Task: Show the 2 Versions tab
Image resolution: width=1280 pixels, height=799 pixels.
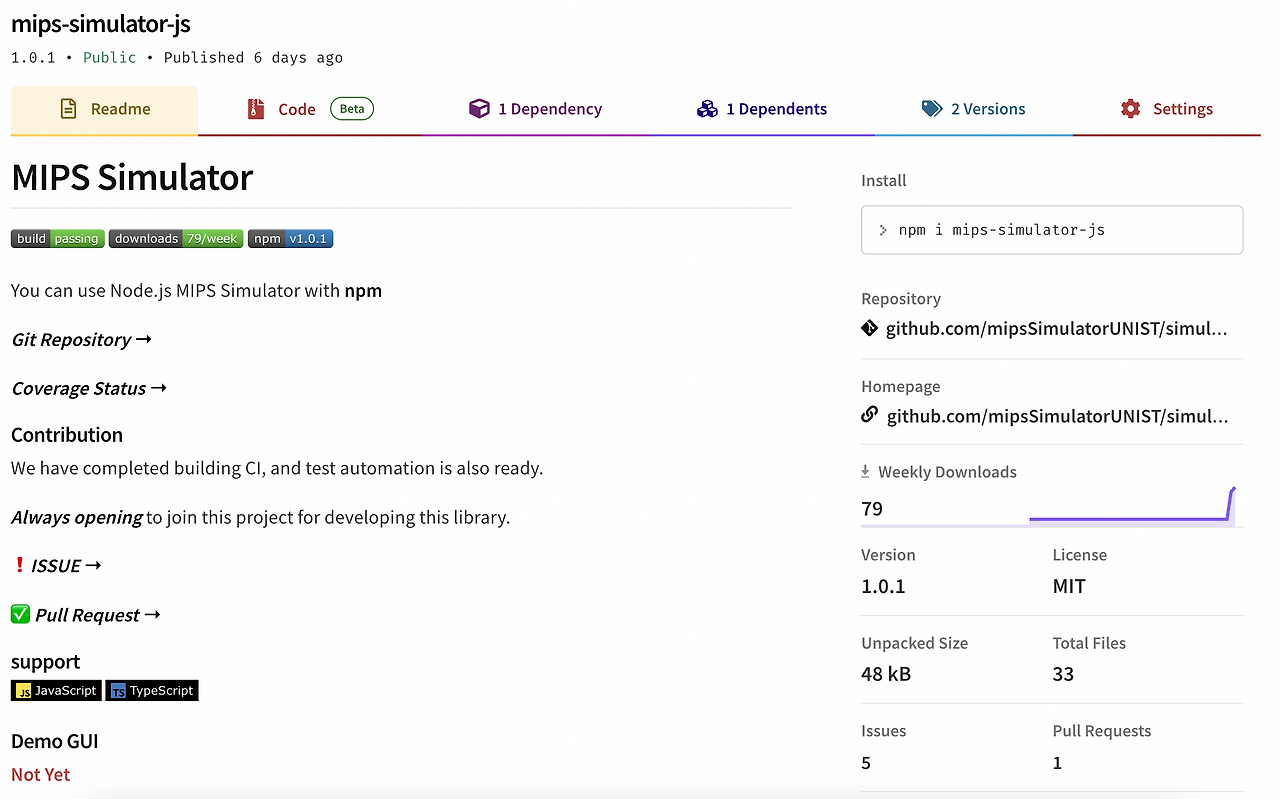Action: [x=973, y=109]
